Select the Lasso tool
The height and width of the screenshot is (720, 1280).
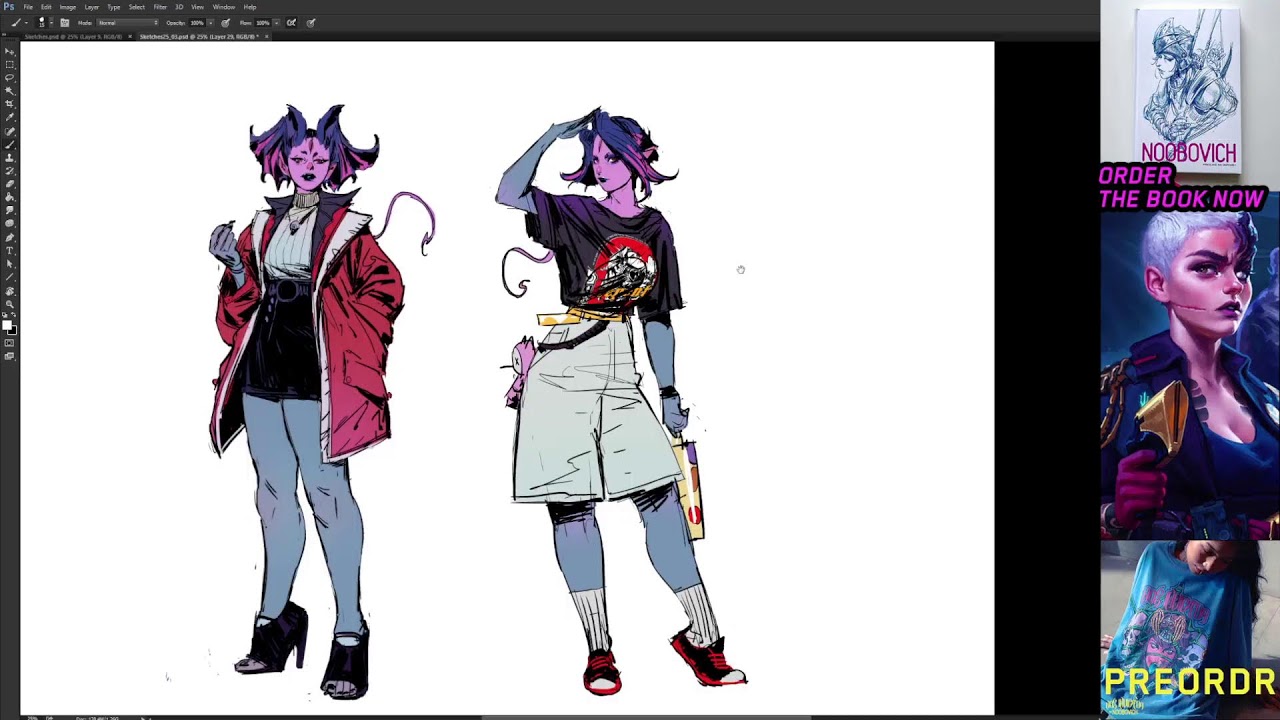tap(10, 78)
